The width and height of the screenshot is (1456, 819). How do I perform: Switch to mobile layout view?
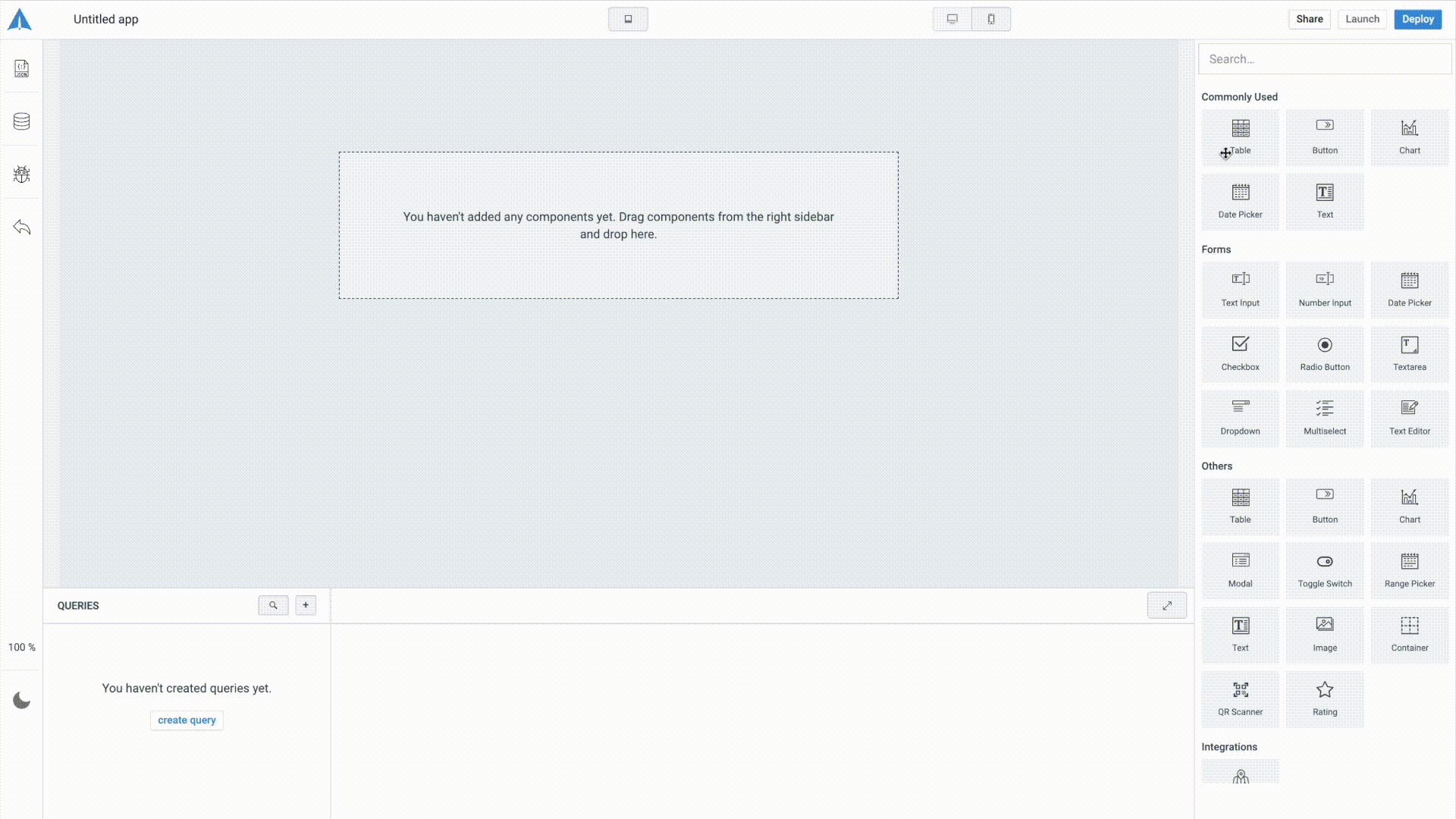tap(991, 19)
